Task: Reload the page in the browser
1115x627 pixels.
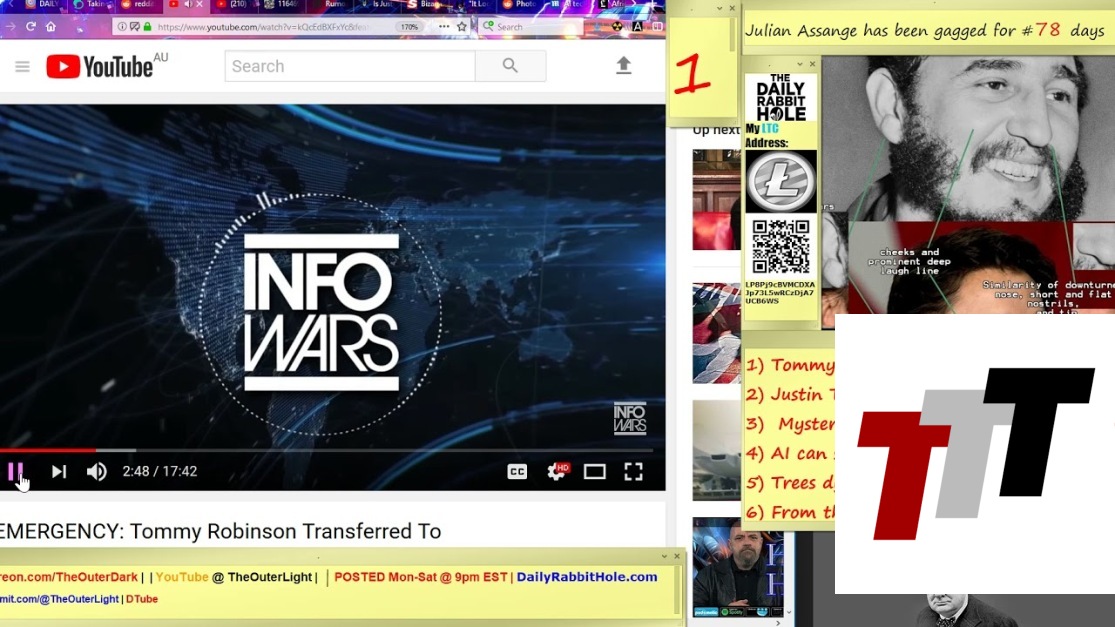Action: pyautogui.click(x=31, y=27)
